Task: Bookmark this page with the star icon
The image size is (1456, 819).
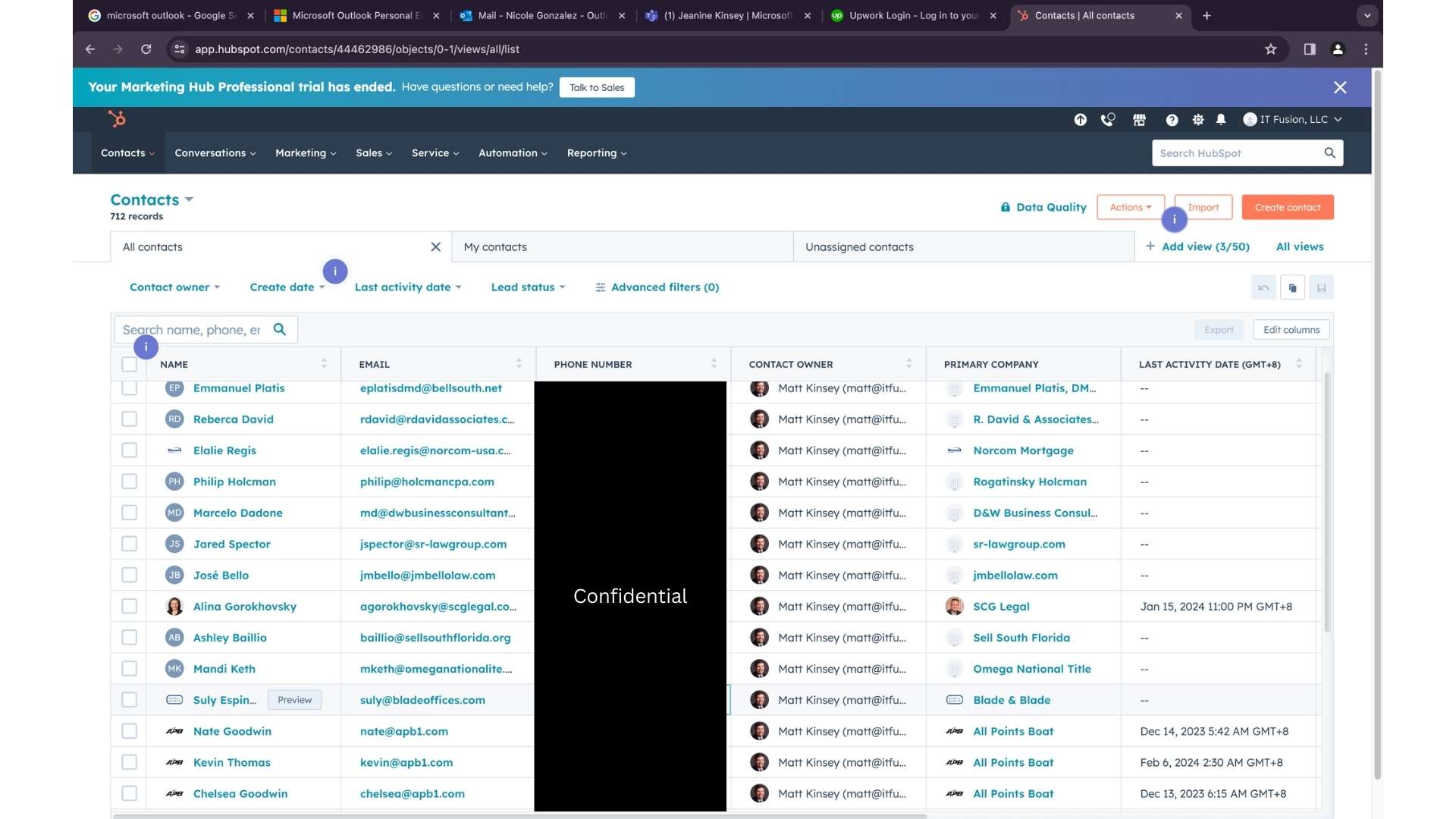Action: point(1271,49)
